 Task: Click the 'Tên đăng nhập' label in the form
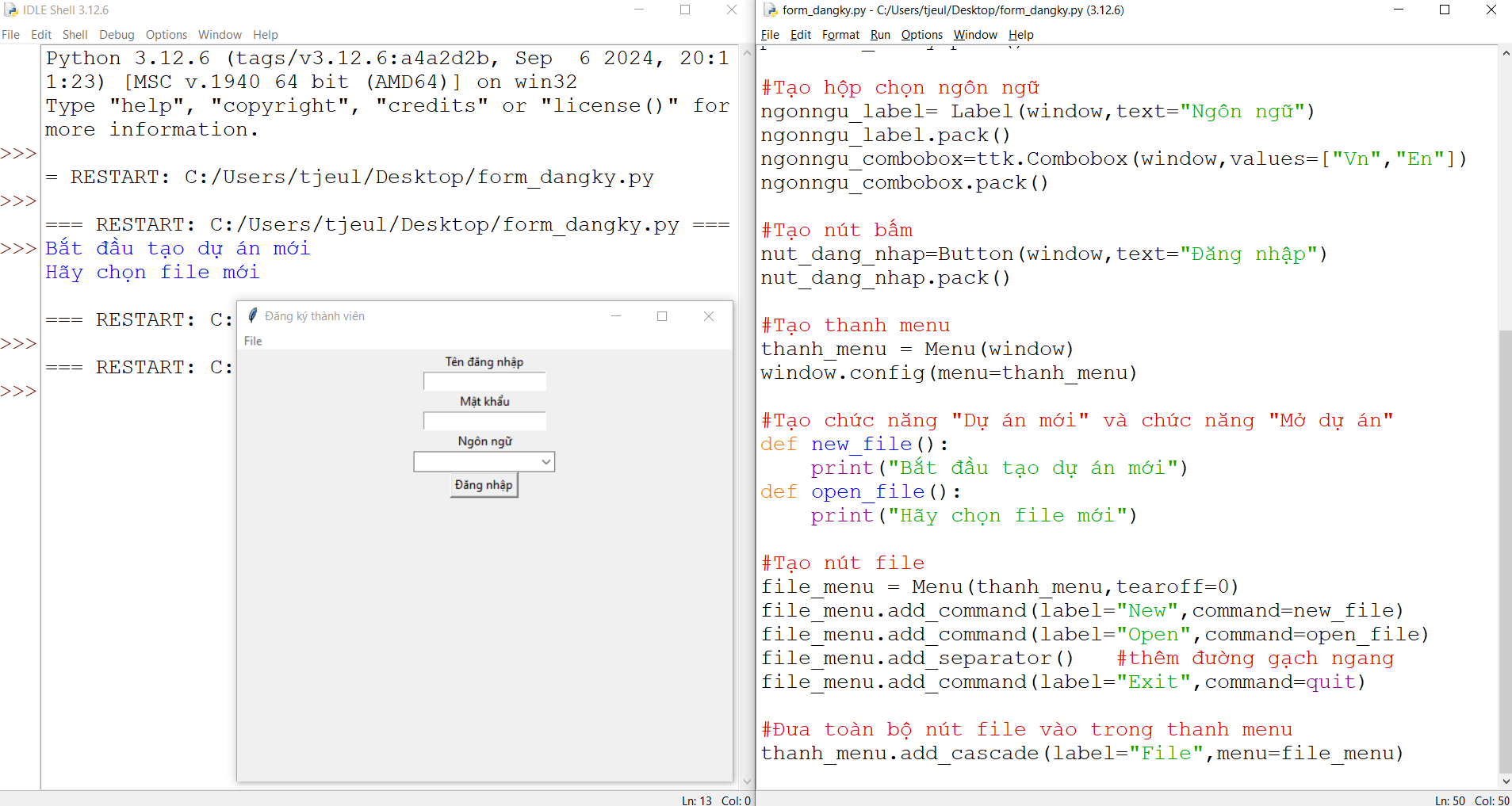[x=484, y=362]
